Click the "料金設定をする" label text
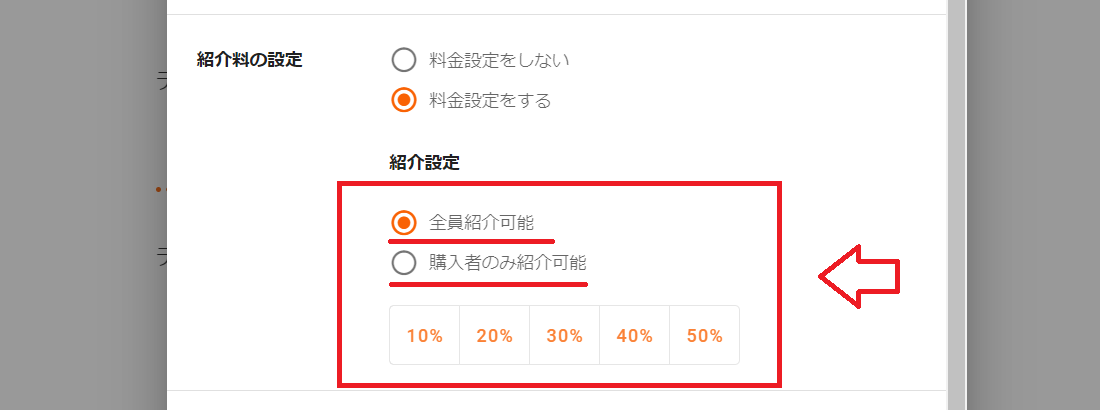Screen dimensions: 1100x410 click(490, 100)
